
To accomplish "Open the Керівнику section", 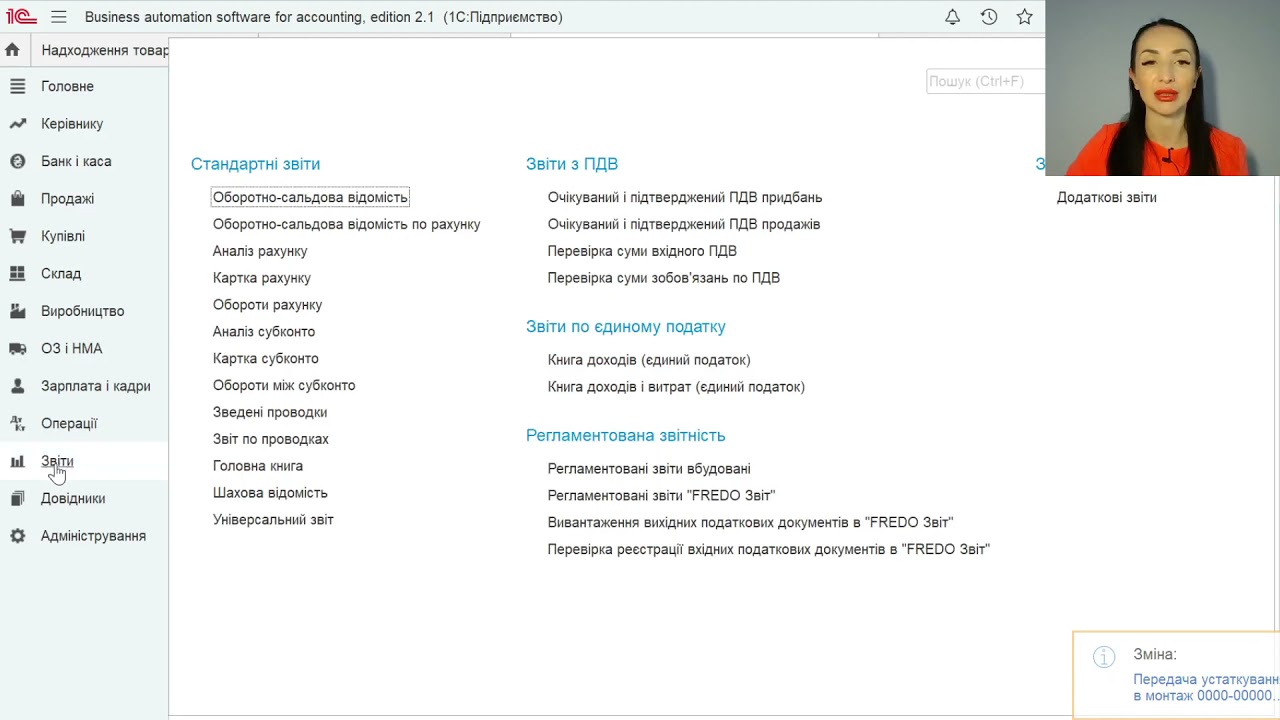I will tap(72, 124).
